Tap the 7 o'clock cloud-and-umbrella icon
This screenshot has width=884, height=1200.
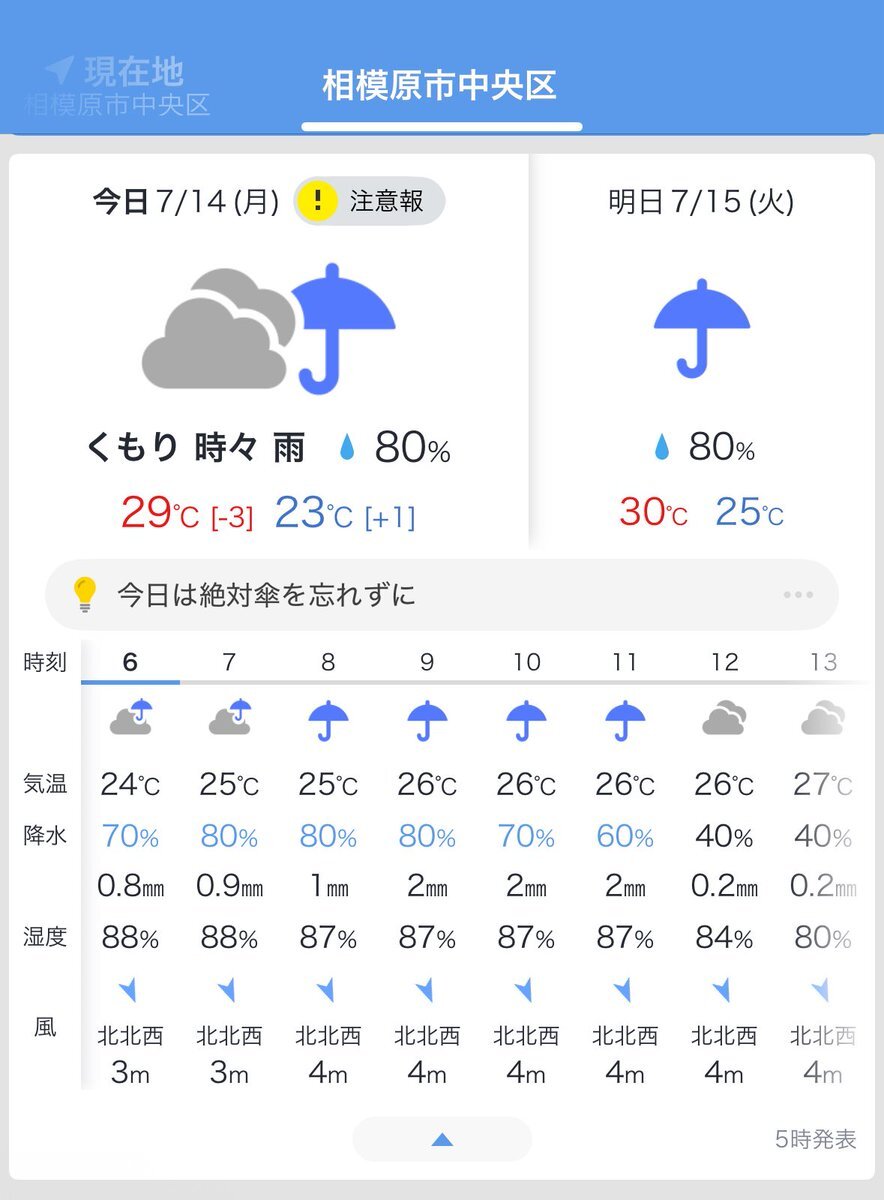pos(230,718)
